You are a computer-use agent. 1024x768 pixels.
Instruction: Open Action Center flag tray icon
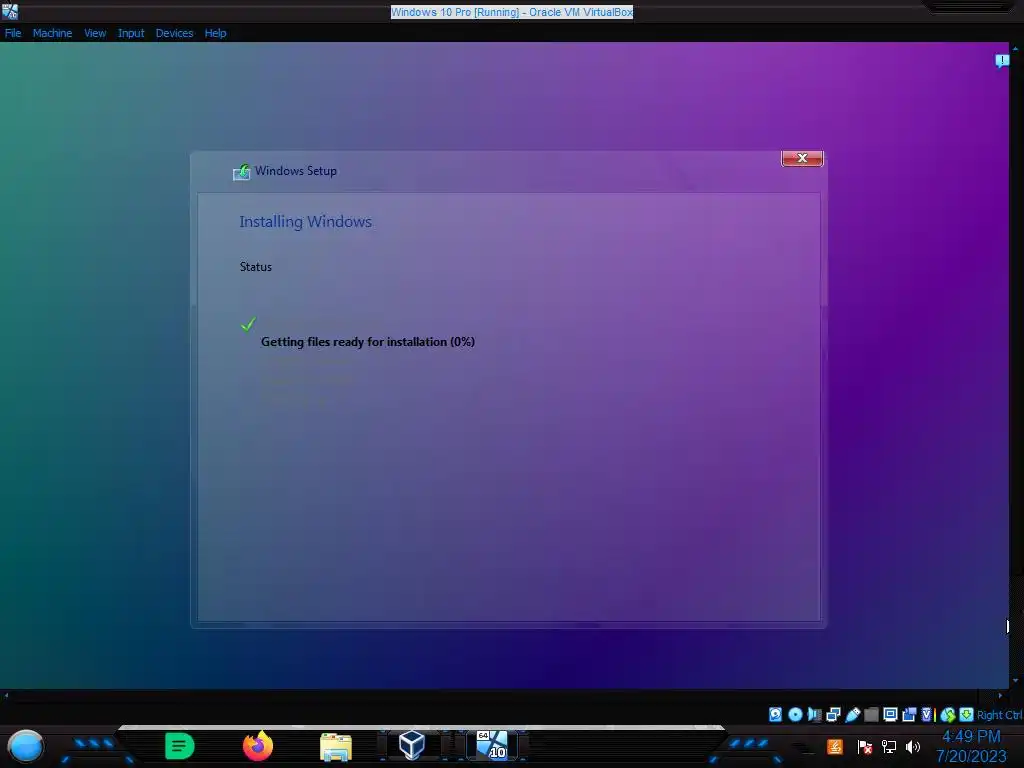(865, 746)
